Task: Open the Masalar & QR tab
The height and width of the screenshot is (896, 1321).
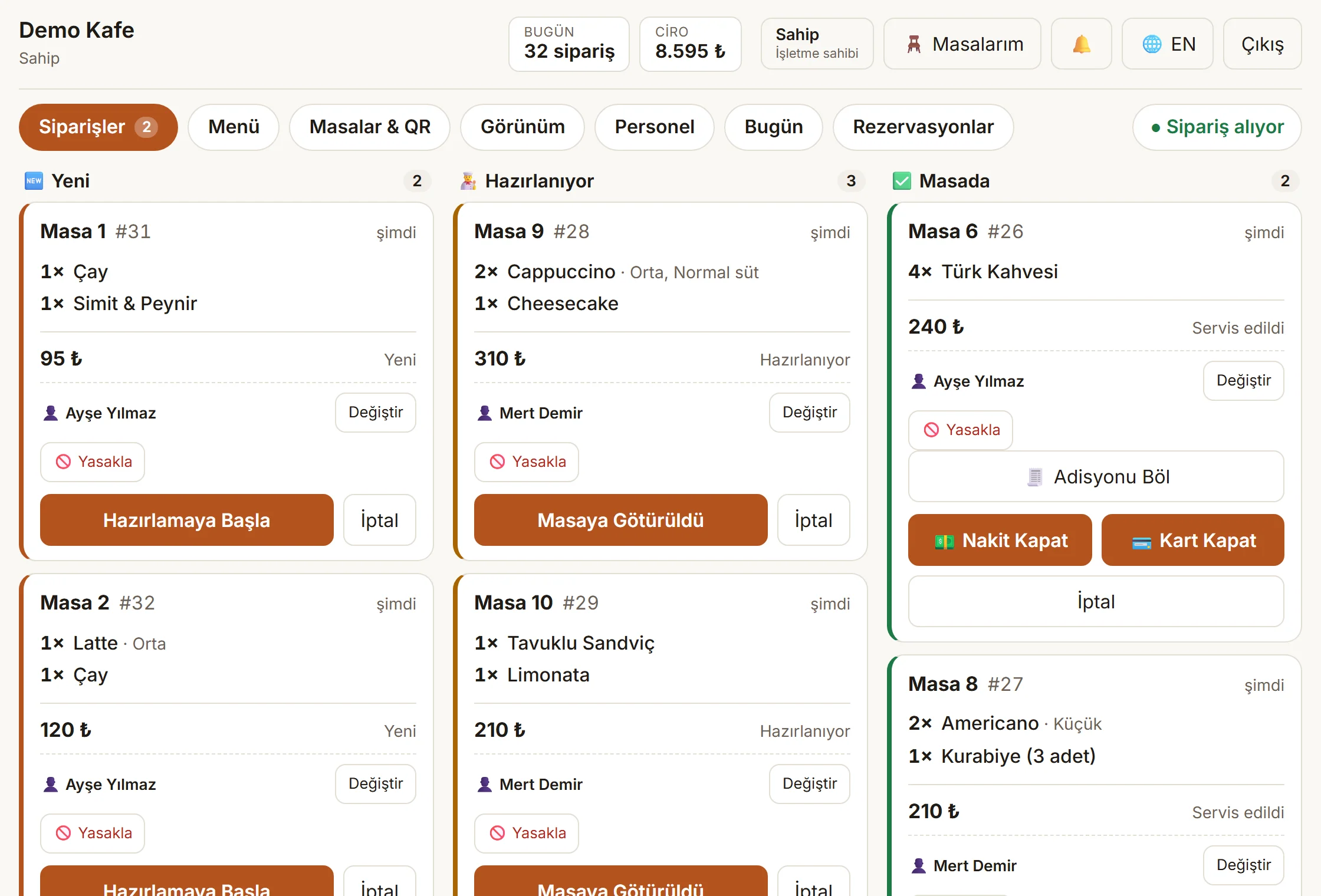Action: [370, 127]
